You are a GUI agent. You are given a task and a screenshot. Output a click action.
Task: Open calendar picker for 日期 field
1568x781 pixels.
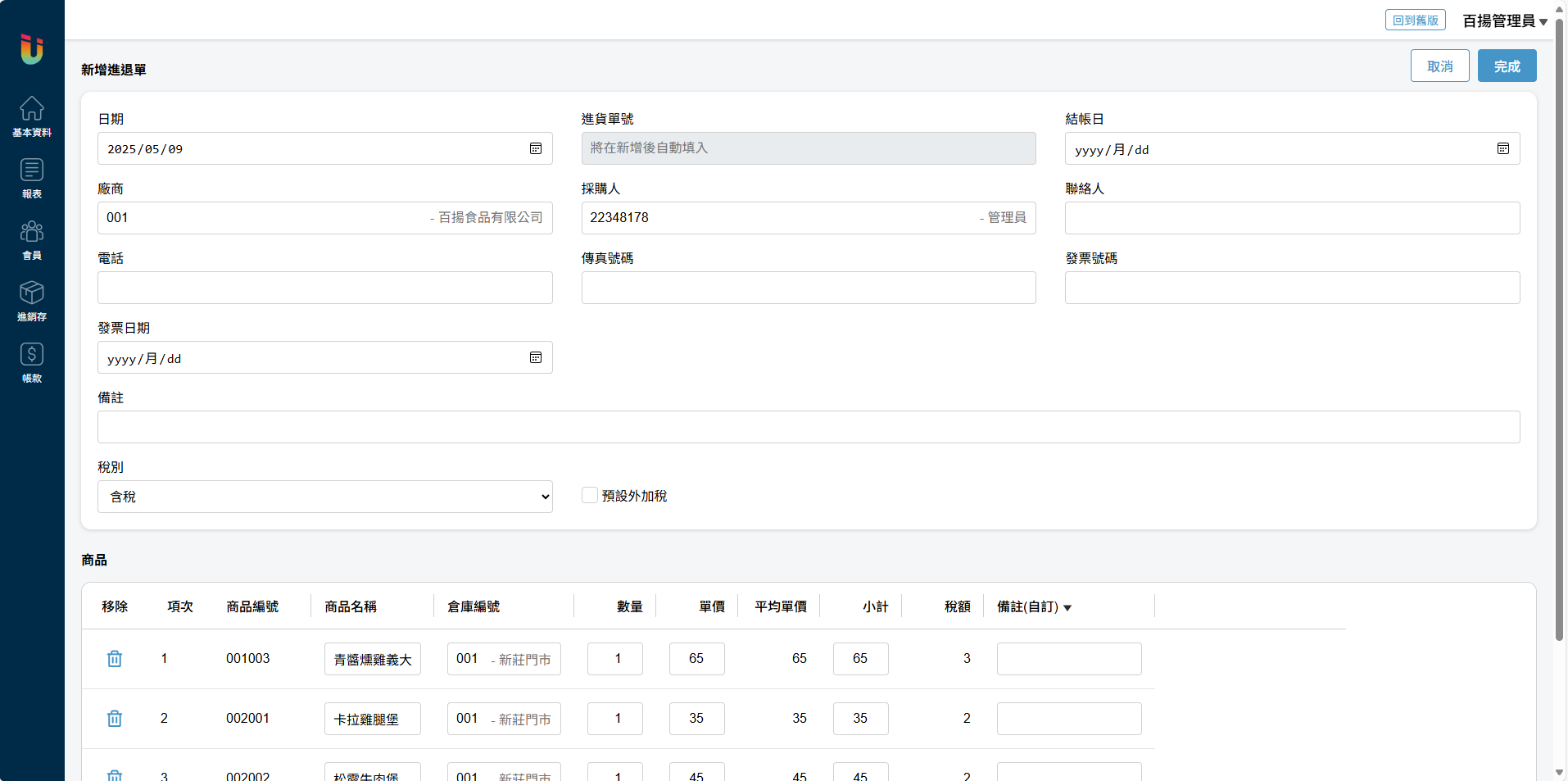[536, 149]
